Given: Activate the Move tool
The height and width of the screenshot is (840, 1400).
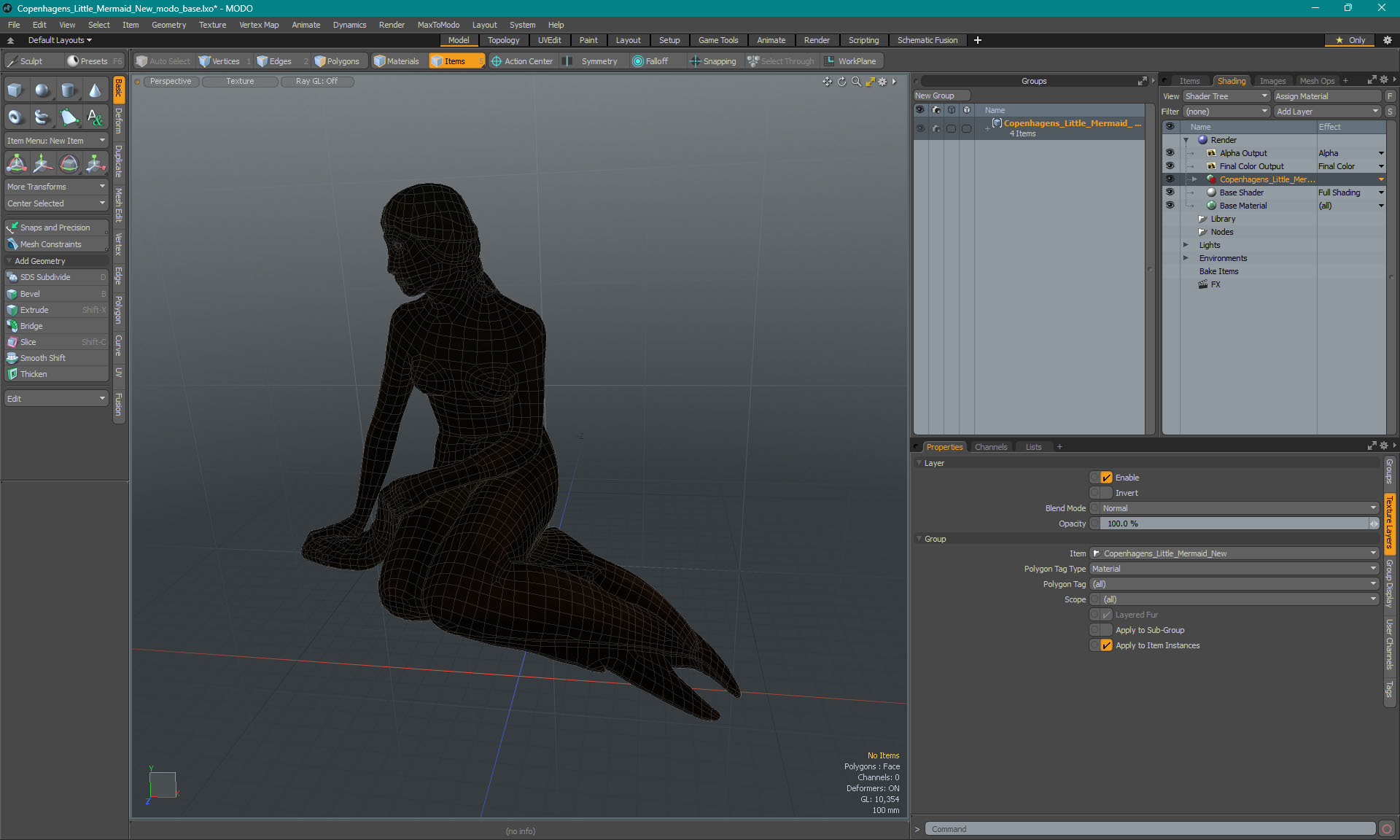Looking at the screenshot, I should coord(42,163).
